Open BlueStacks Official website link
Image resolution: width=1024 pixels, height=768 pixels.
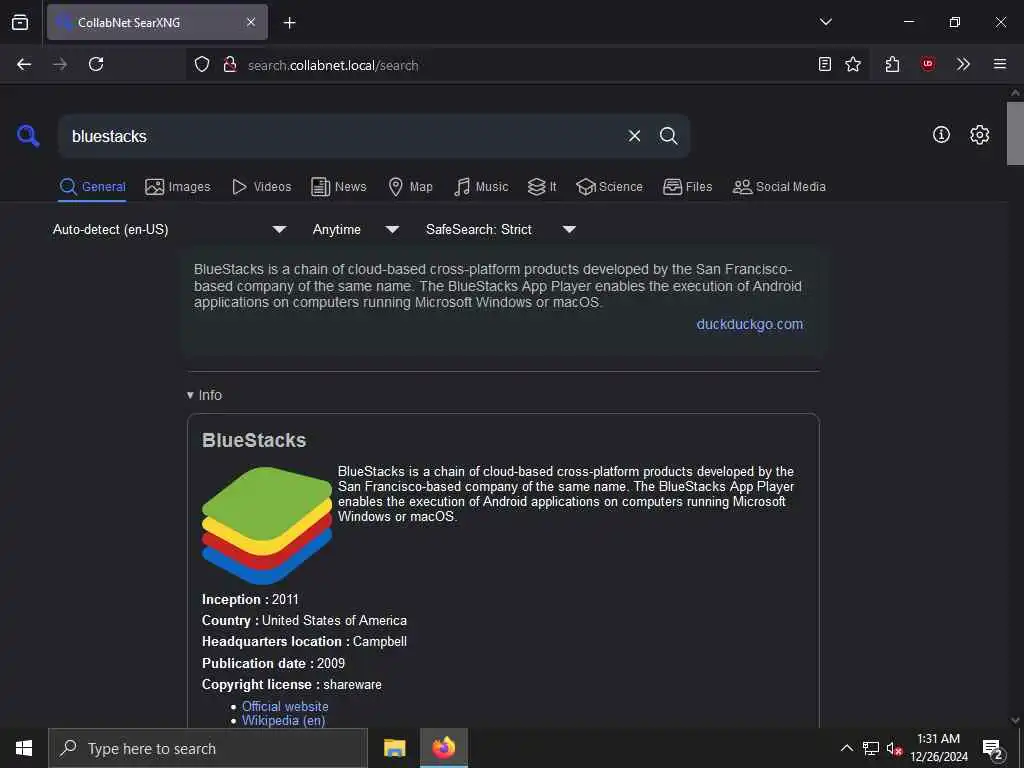(285, 706)
